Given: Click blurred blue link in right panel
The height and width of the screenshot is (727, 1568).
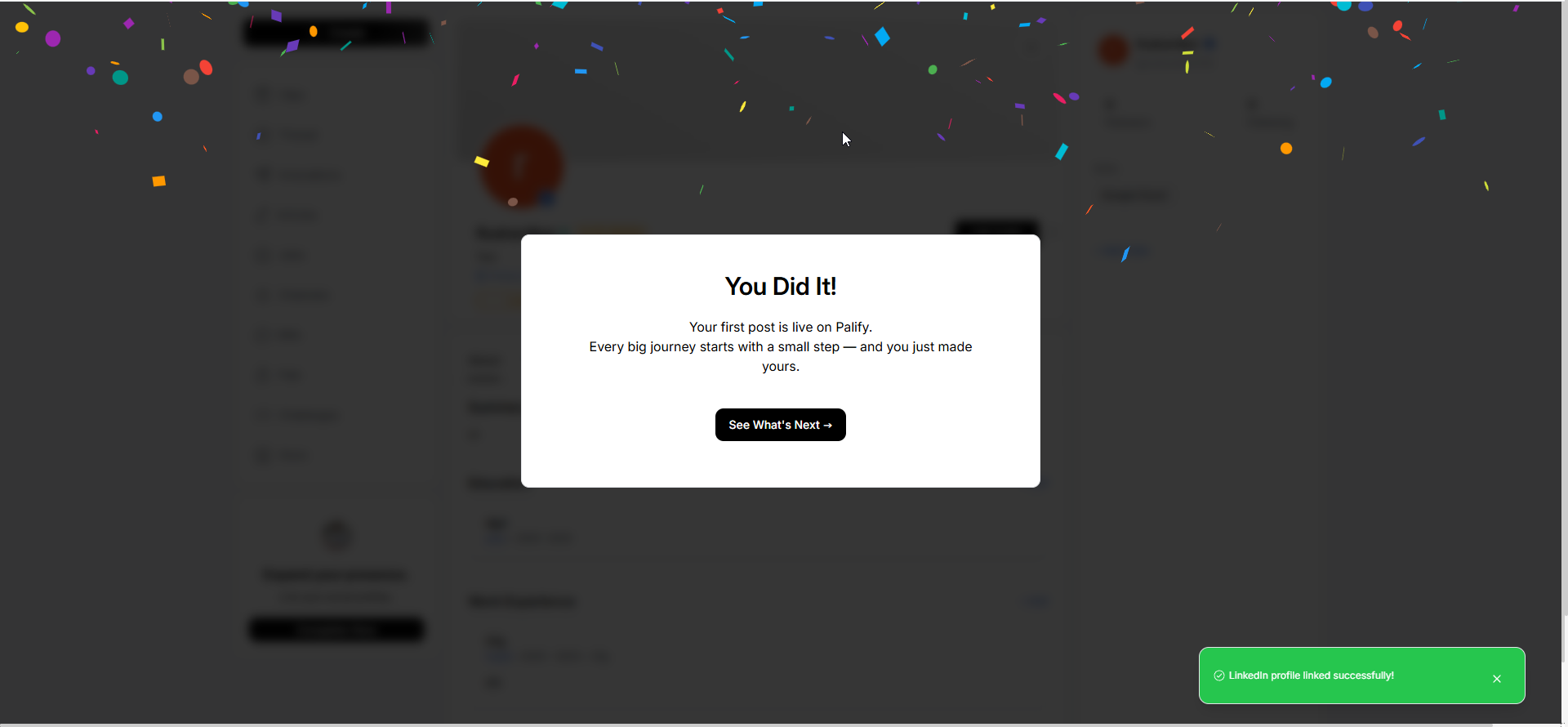Looking at the screenshot, I should [x=1124, y=250].
